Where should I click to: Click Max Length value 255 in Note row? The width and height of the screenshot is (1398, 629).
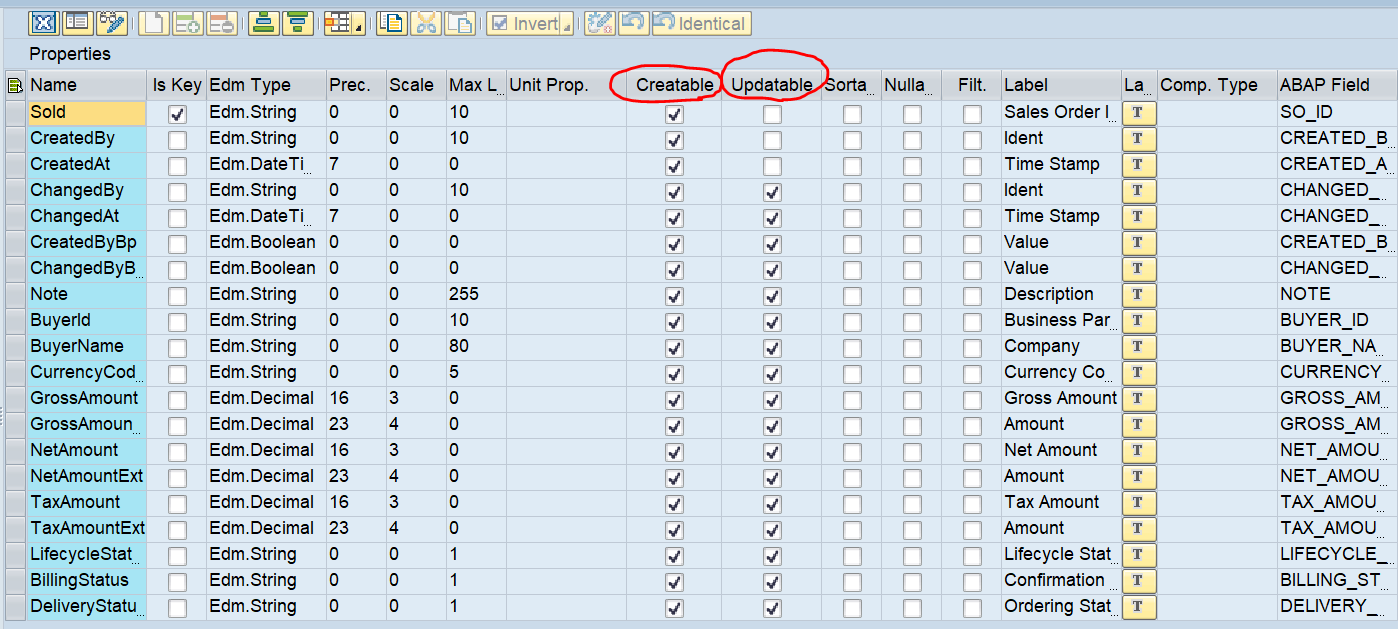[475, 294]
